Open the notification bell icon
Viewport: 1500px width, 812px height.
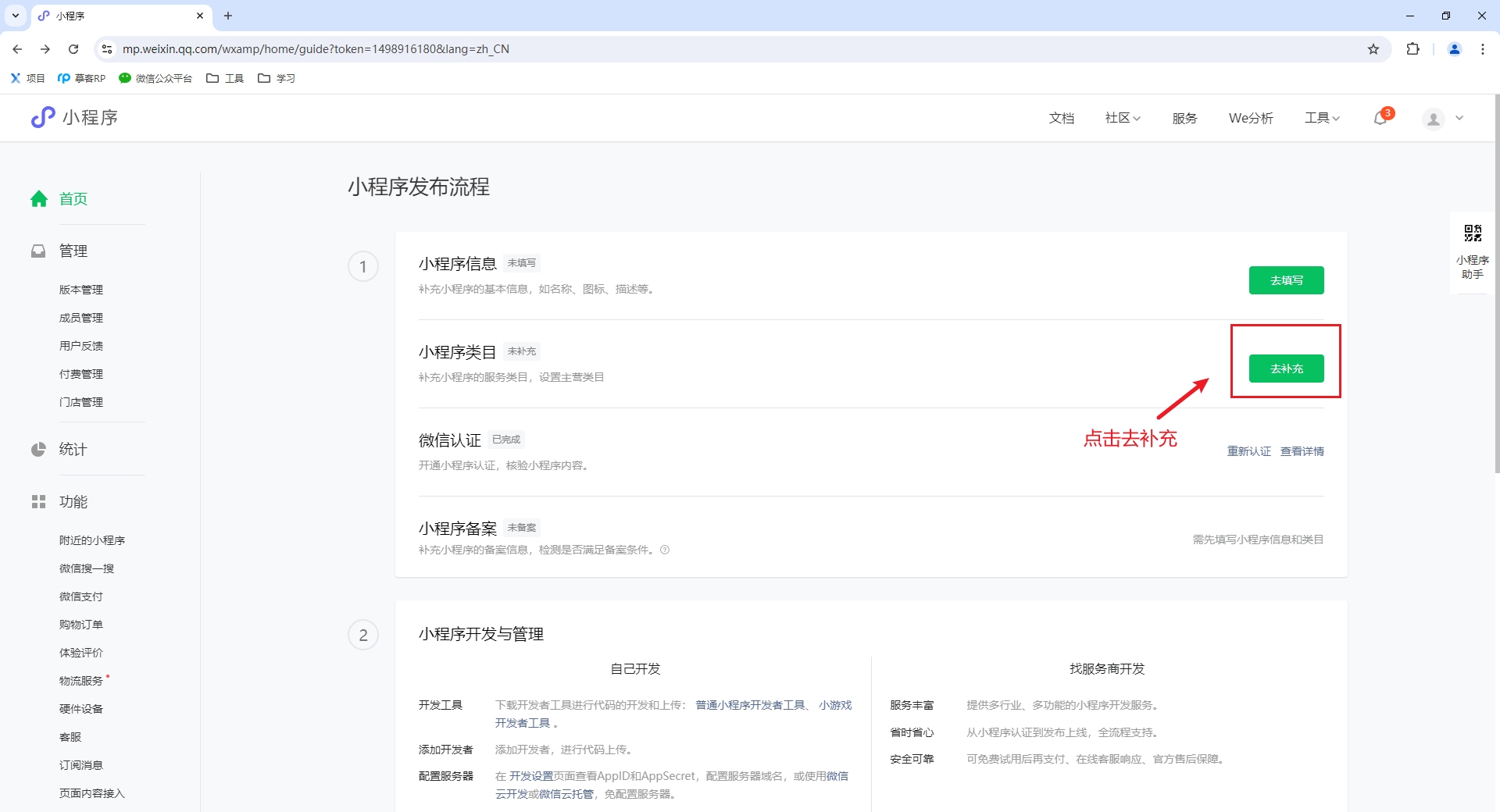tap(1380, 118)
